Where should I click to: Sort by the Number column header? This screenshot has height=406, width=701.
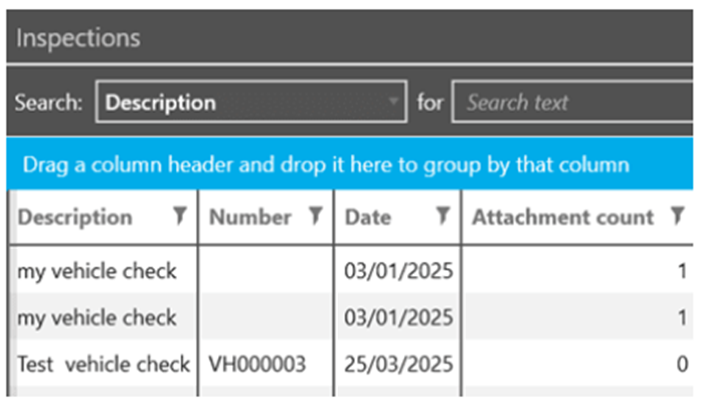250,217
